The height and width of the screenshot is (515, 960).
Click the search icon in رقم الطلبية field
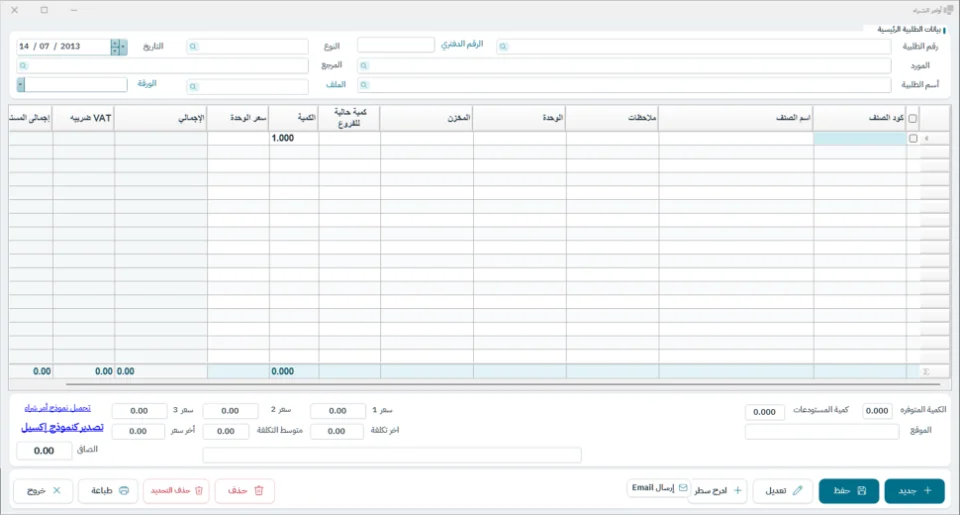[503, 47]
